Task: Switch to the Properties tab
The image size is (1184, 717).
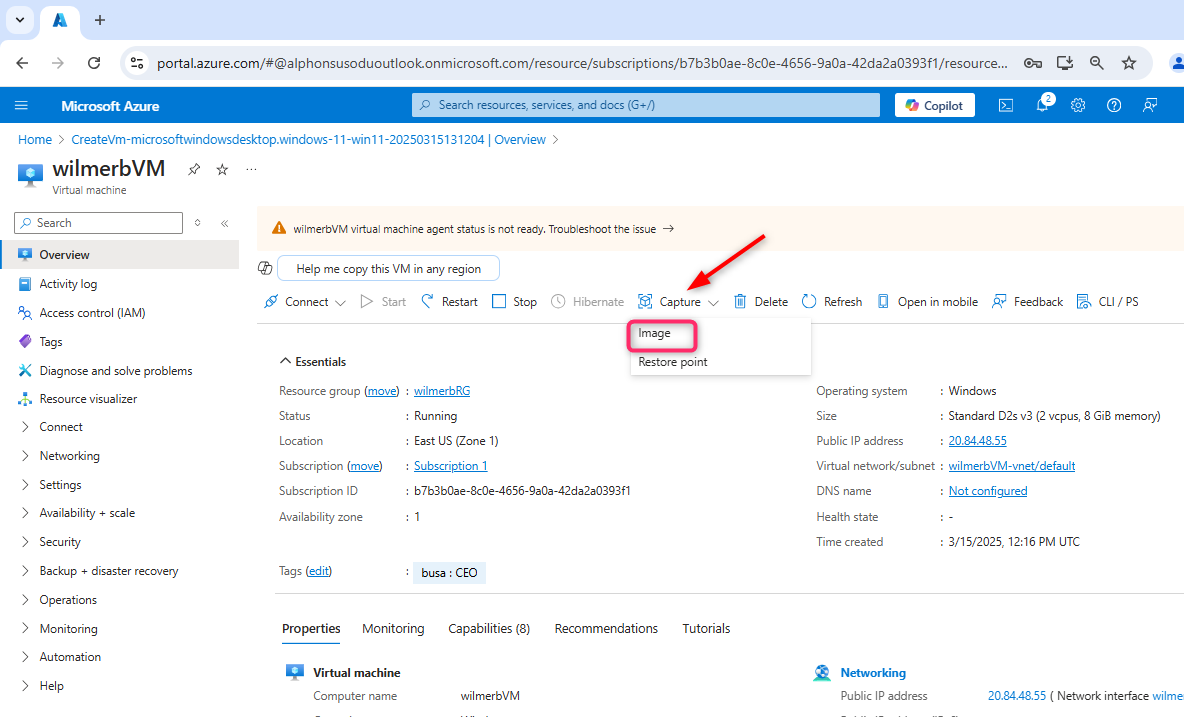Action: point(311,629)
